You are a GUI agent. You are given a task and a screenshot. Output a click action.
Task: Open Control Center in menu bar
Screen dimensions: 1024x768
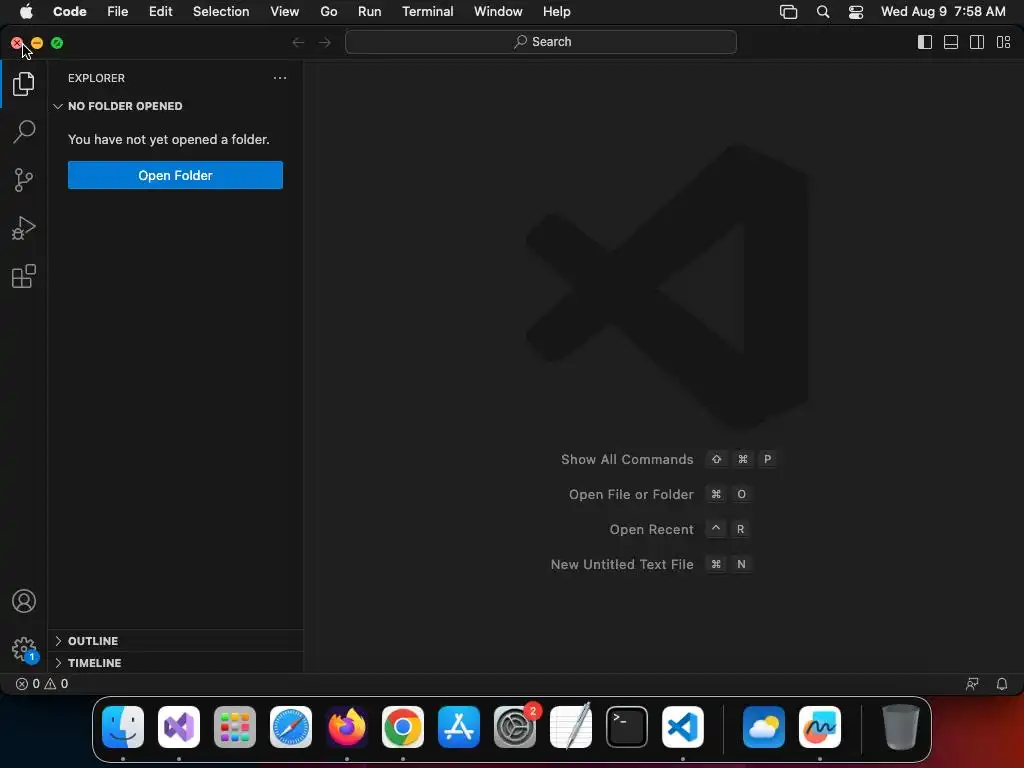[856, 12]
